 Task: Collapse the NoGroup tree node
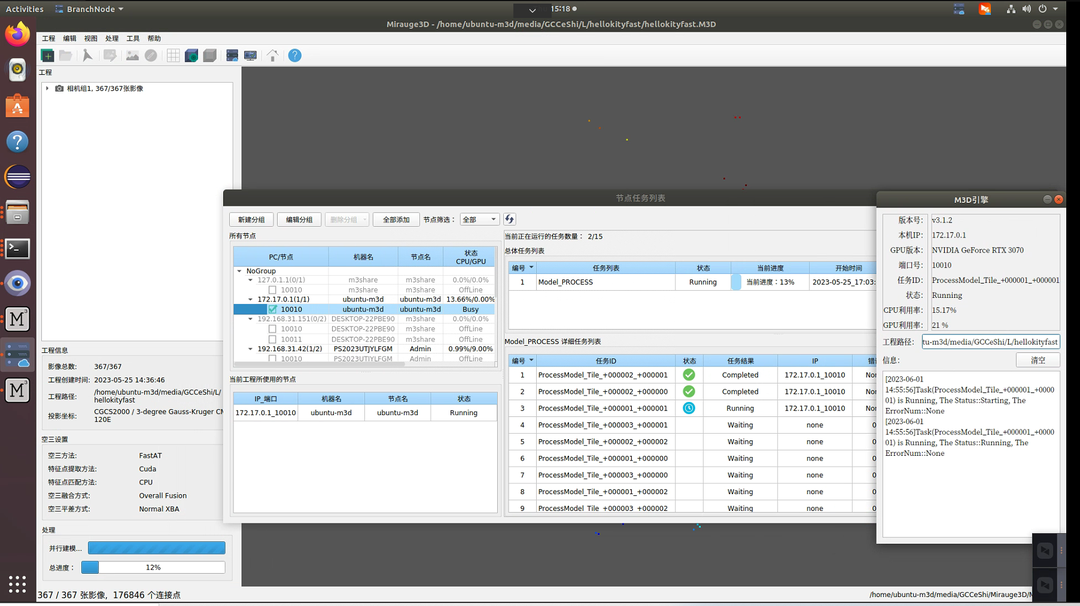point(239,271)
